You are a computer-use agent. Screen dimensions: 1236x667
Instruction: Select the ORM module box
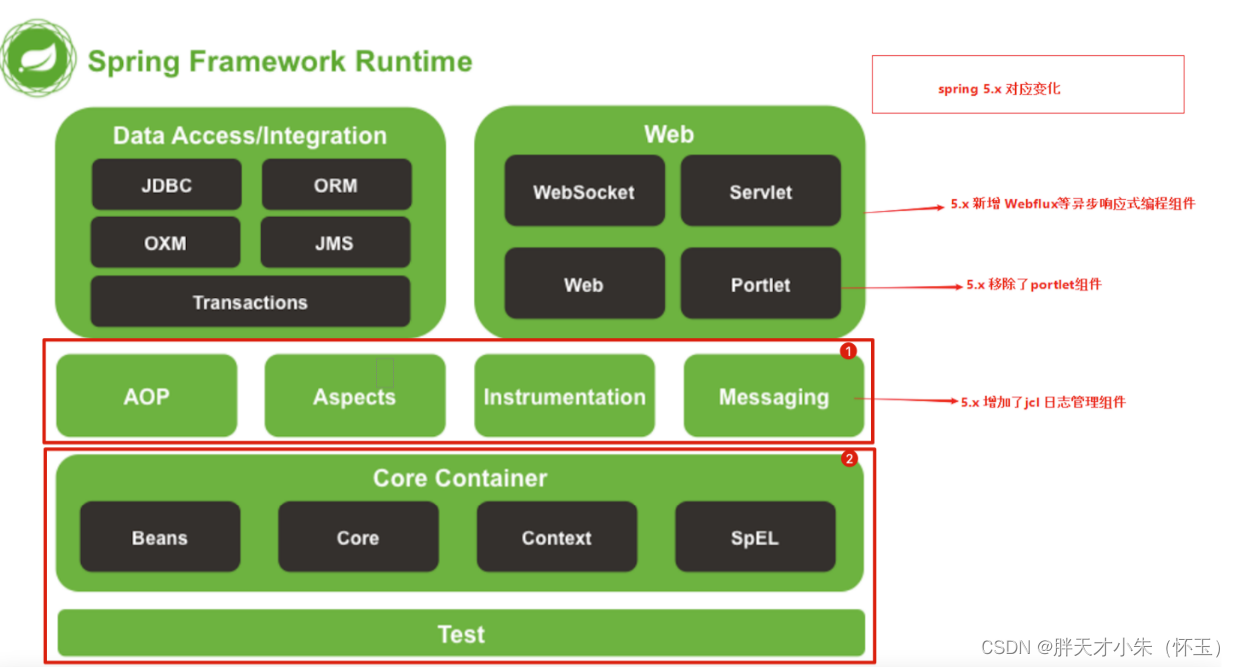coord(336,185)
